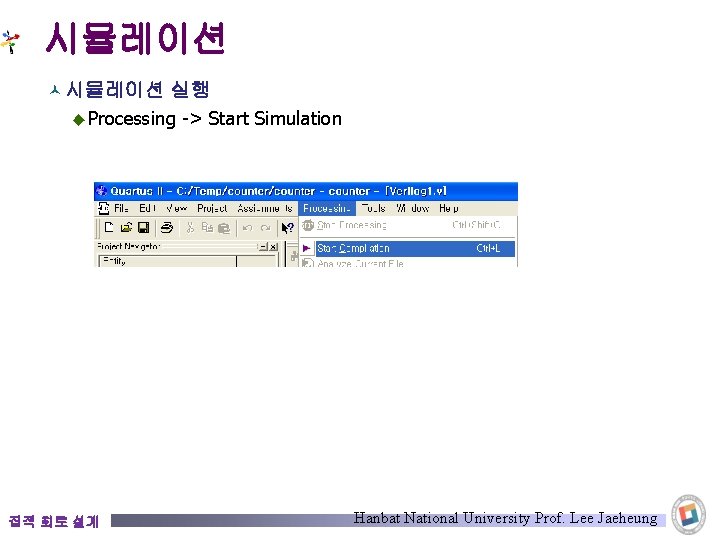The width and height of the screenshot is (720, 540).
Task: Open the Edit menu
Action: pos(147,208)
